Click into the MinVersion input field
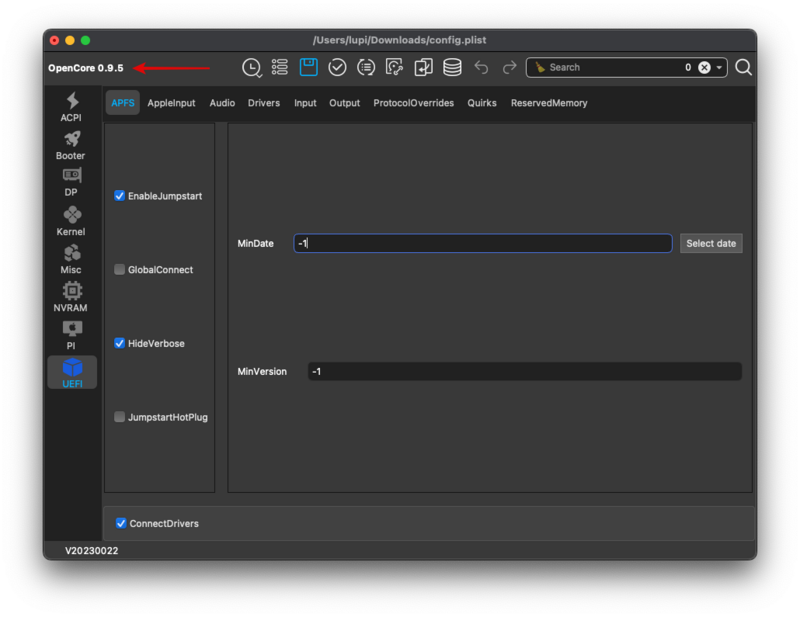The width and height of the screenshot is (800, 617). click(524, 371)
